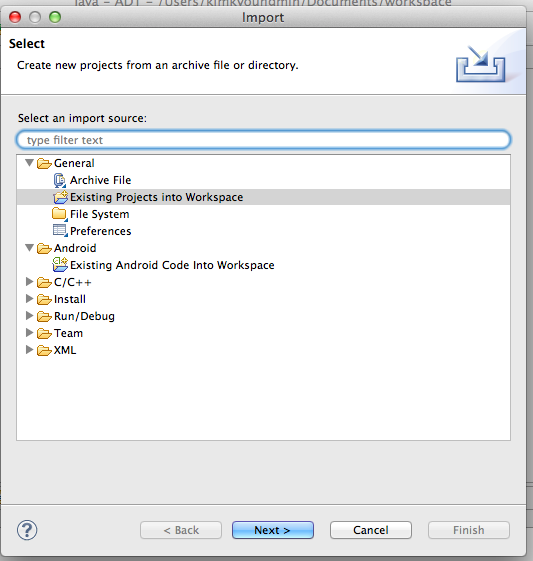Click the File System folder icon
Image resolution: width=533 pixels, height=561 pixels.
click(60, 214)
